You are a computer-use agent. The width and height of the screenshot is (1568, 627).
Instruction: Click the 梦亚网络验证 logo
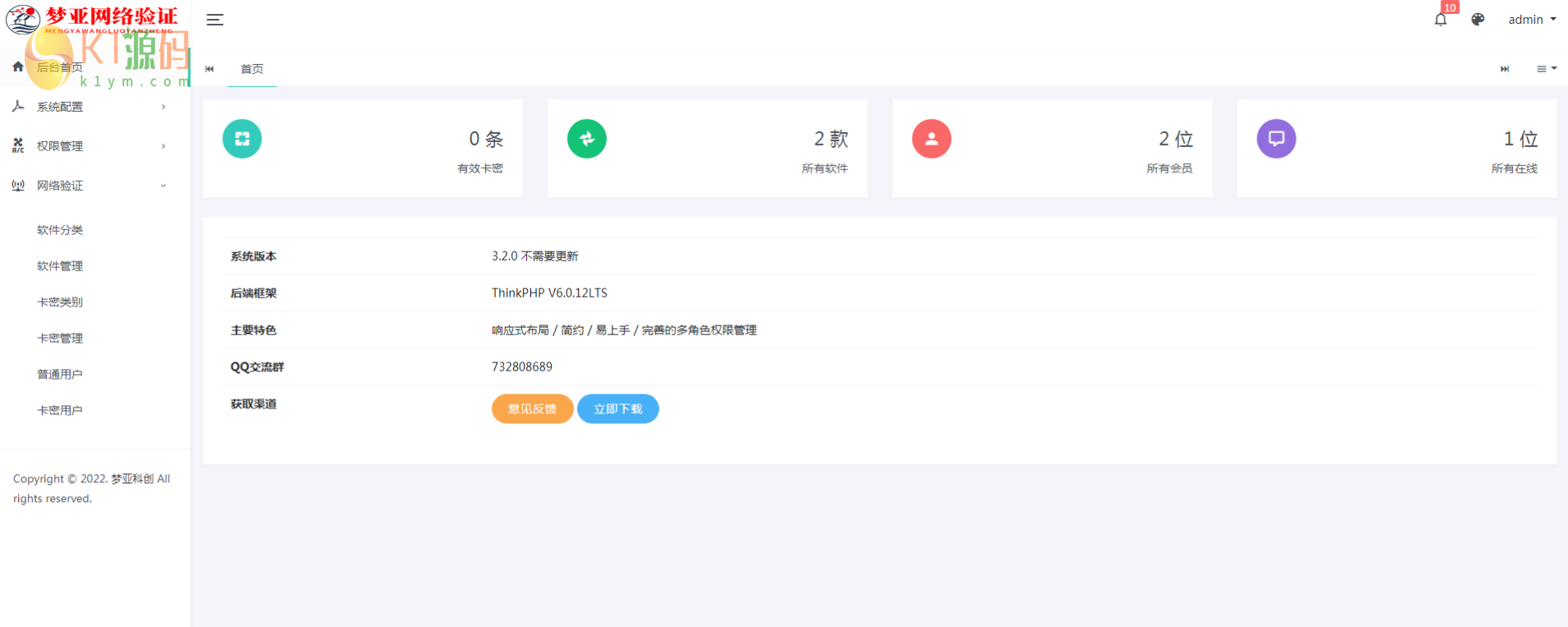(92, 19)
